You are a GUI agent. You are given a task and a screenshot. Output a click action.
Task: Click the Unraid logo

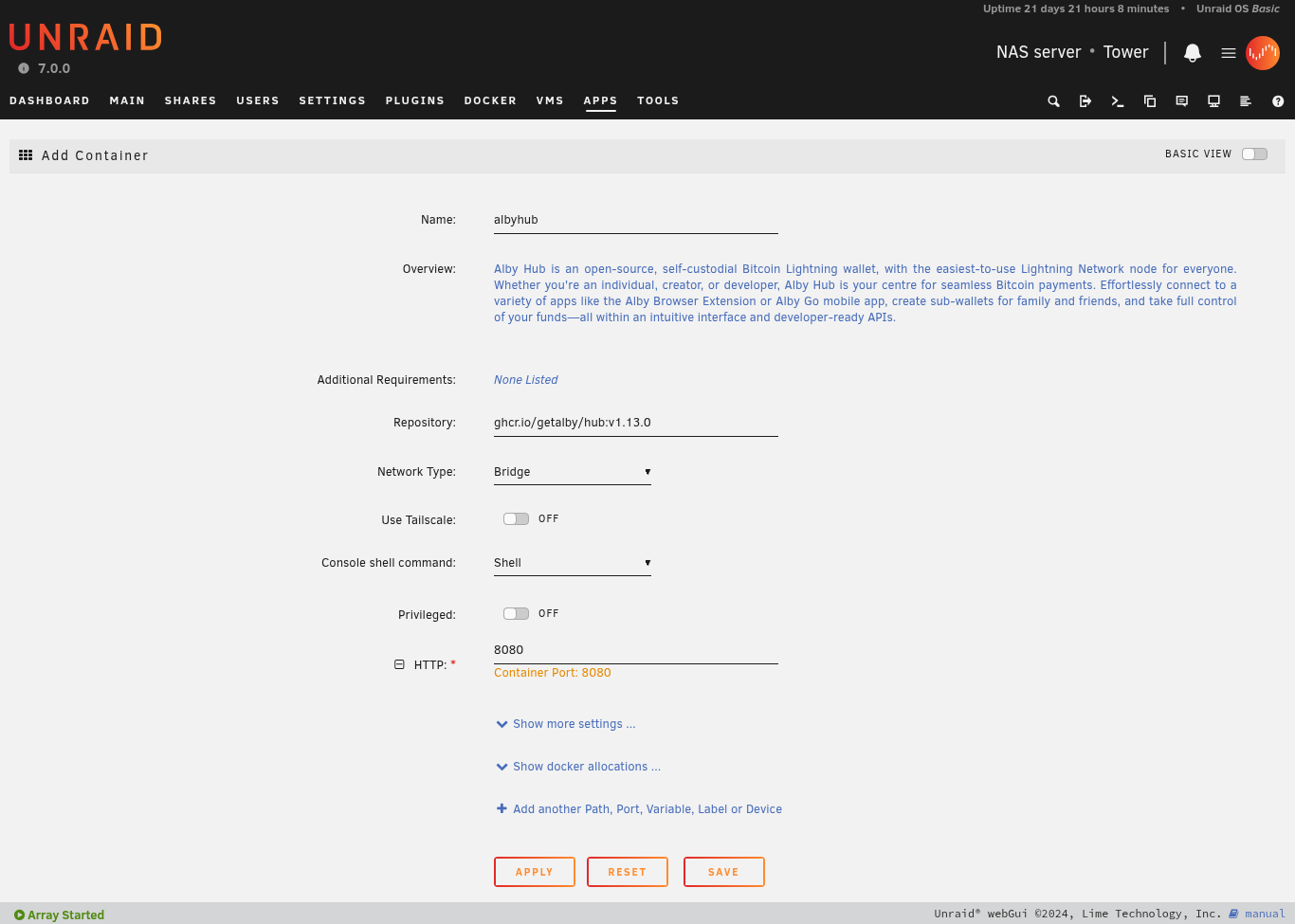(85, 37)
